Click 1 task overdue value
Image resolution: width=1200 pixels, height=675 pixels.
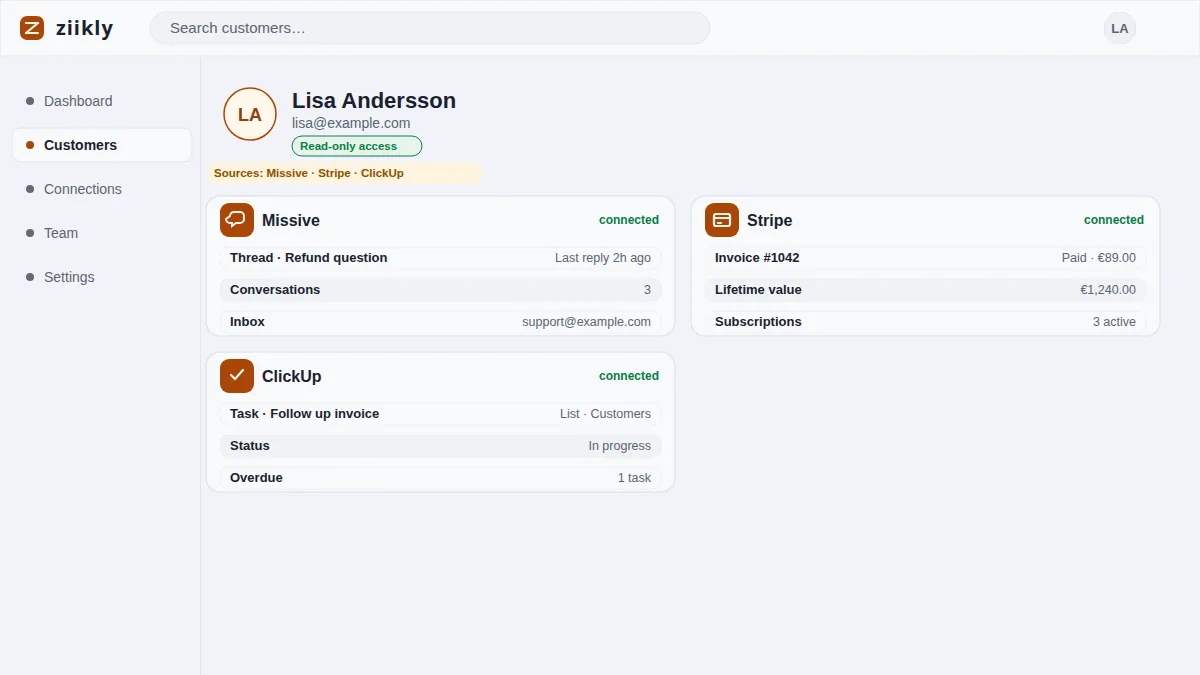click(x=634, y=478)
